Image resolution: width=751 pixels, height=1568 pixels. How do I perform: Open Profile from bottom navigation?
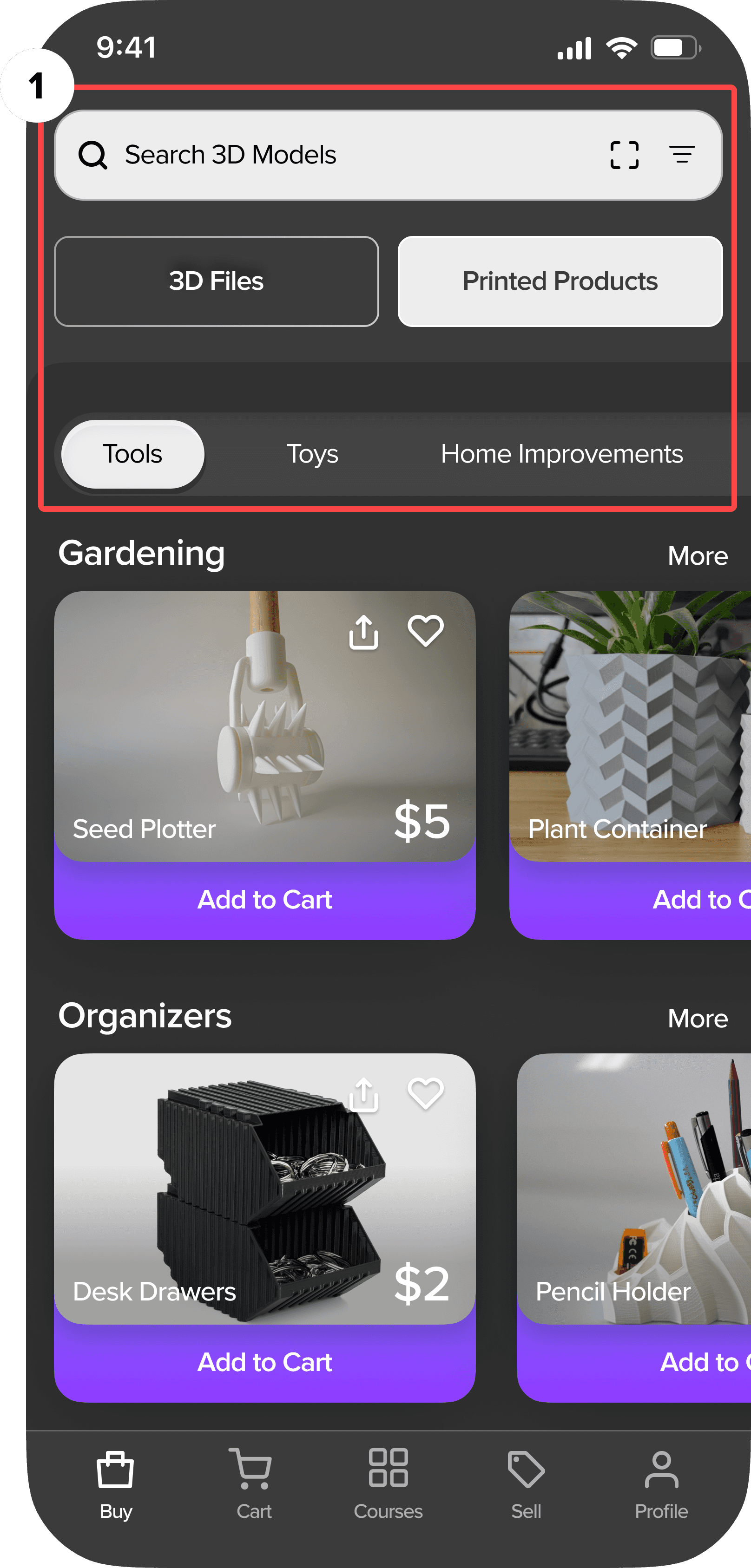pos(661,1484)
